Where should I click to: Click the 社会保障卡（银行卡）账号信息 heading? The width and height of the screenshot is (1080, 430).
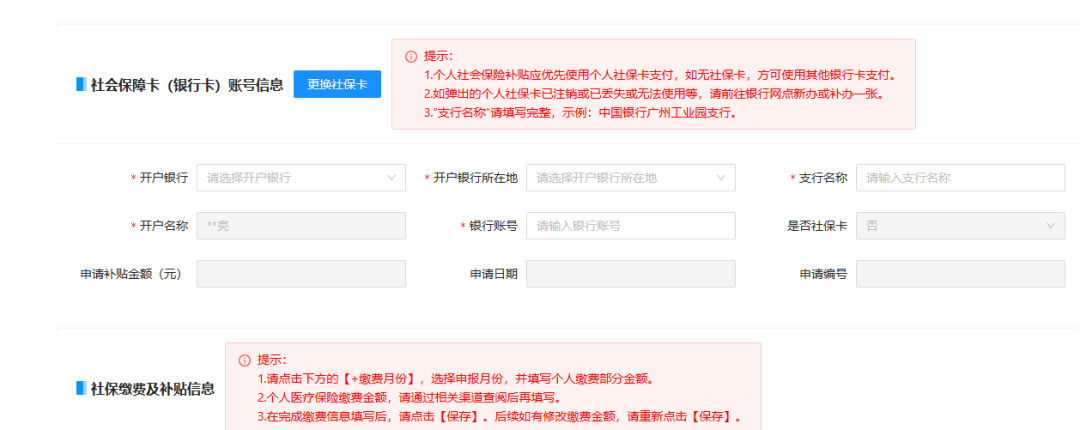tap(187, 85)
